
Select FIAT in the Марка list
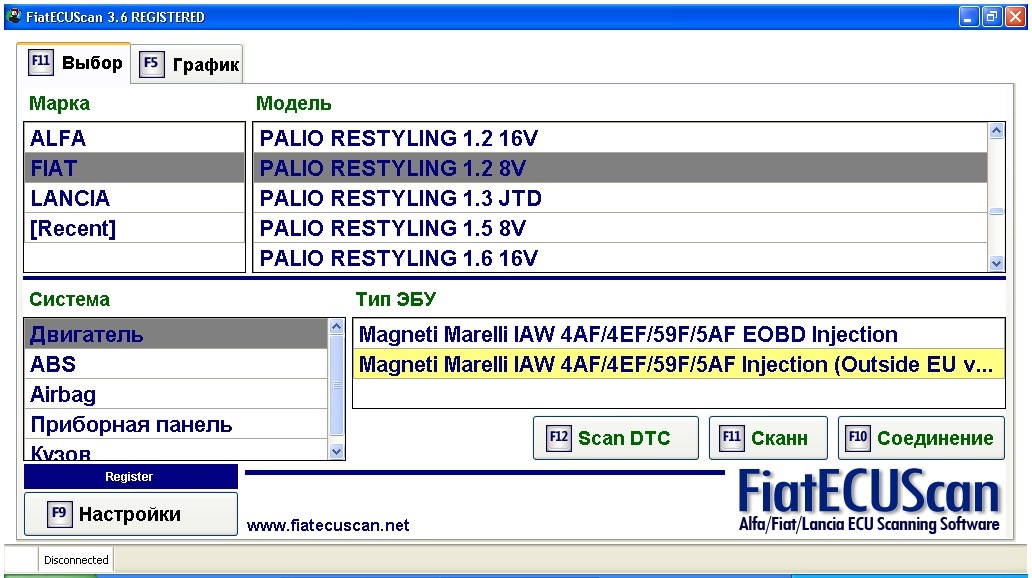[x=134, y=168]
